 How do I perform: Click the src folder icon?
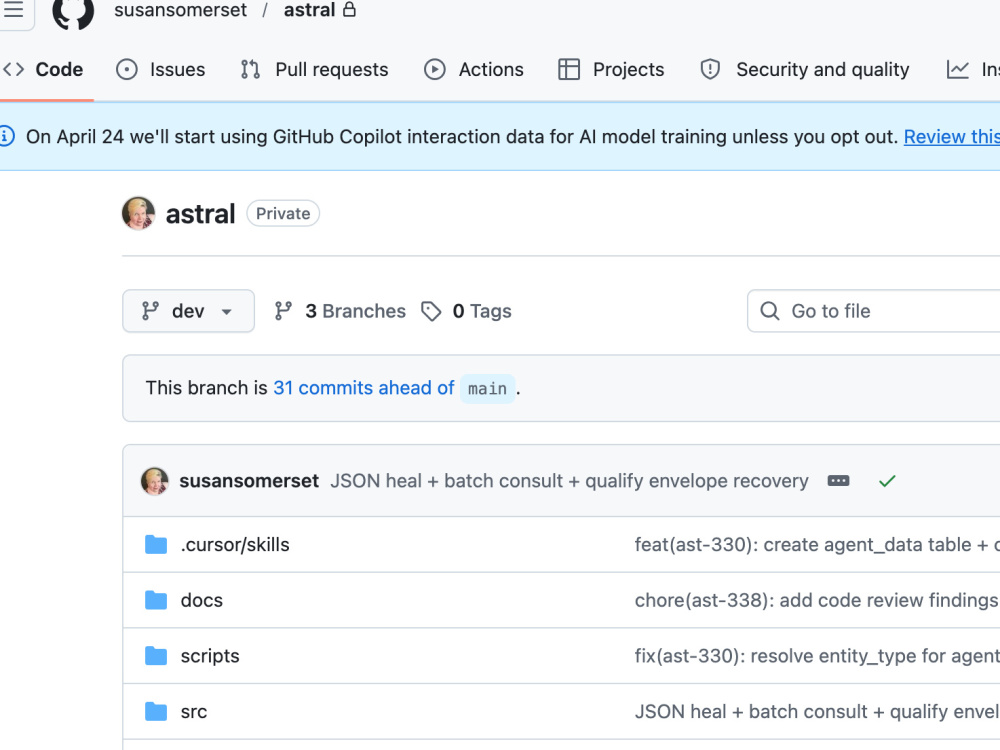pyautogui.click(x=156, y=711)
